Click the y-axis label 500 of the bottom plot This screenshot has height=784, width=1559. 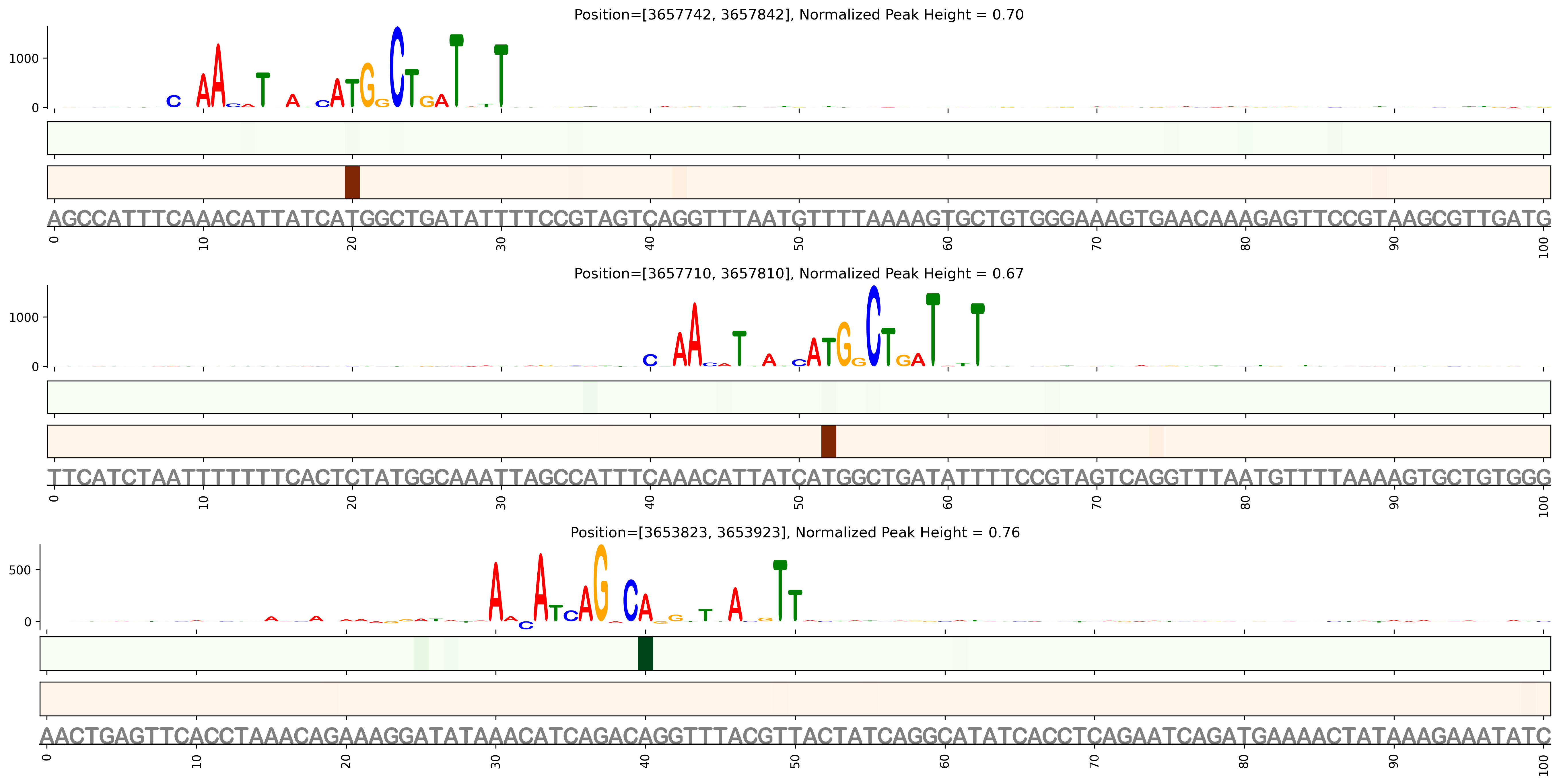[20, 570]
